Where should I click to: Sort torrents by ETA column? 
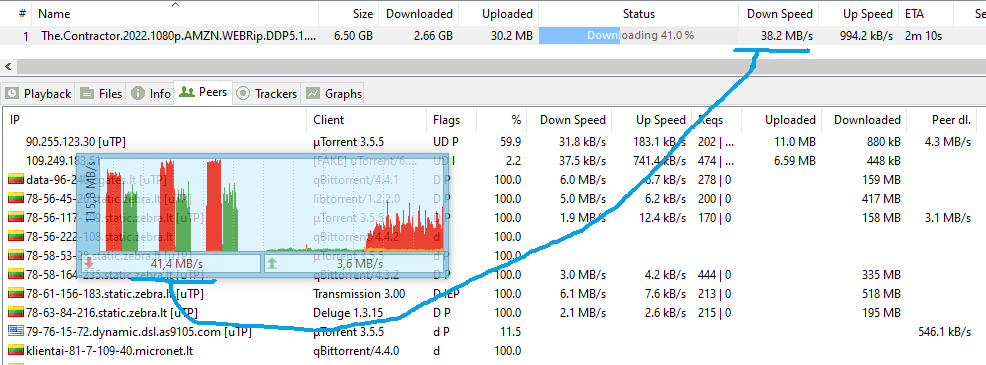pyautogui.click(x=925, y=13)
